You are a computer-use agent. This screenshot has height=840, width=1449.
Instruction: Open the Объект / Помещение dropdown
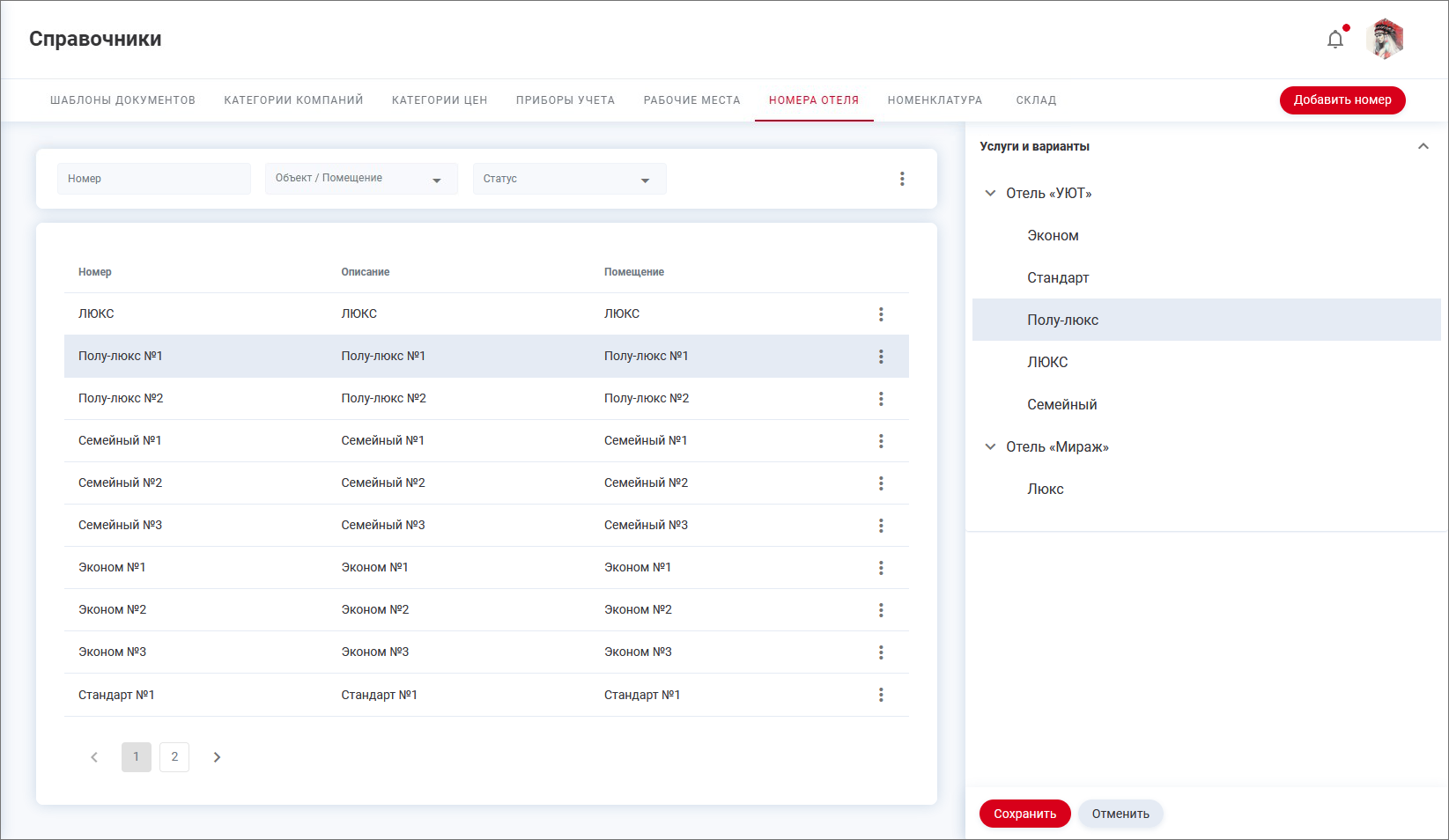(361, 179)
